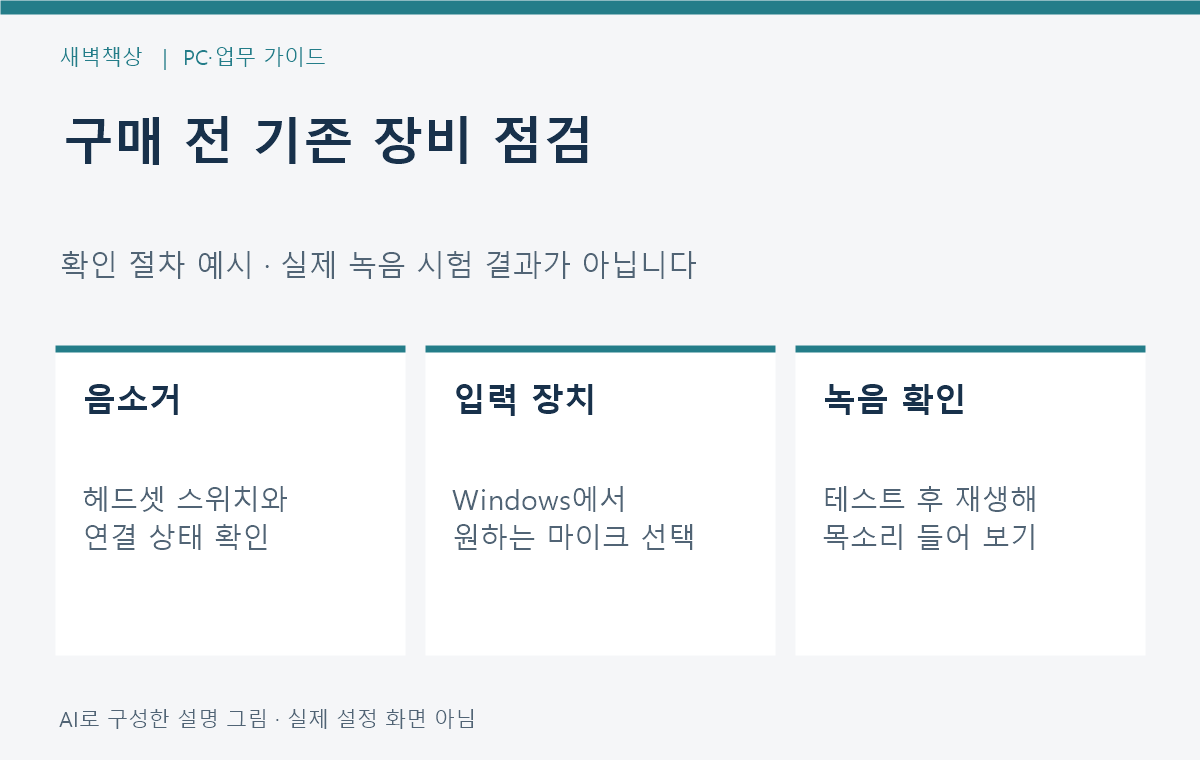
Task: Select the '녹음 확인' card heading
Action: (x=894, y=400)
